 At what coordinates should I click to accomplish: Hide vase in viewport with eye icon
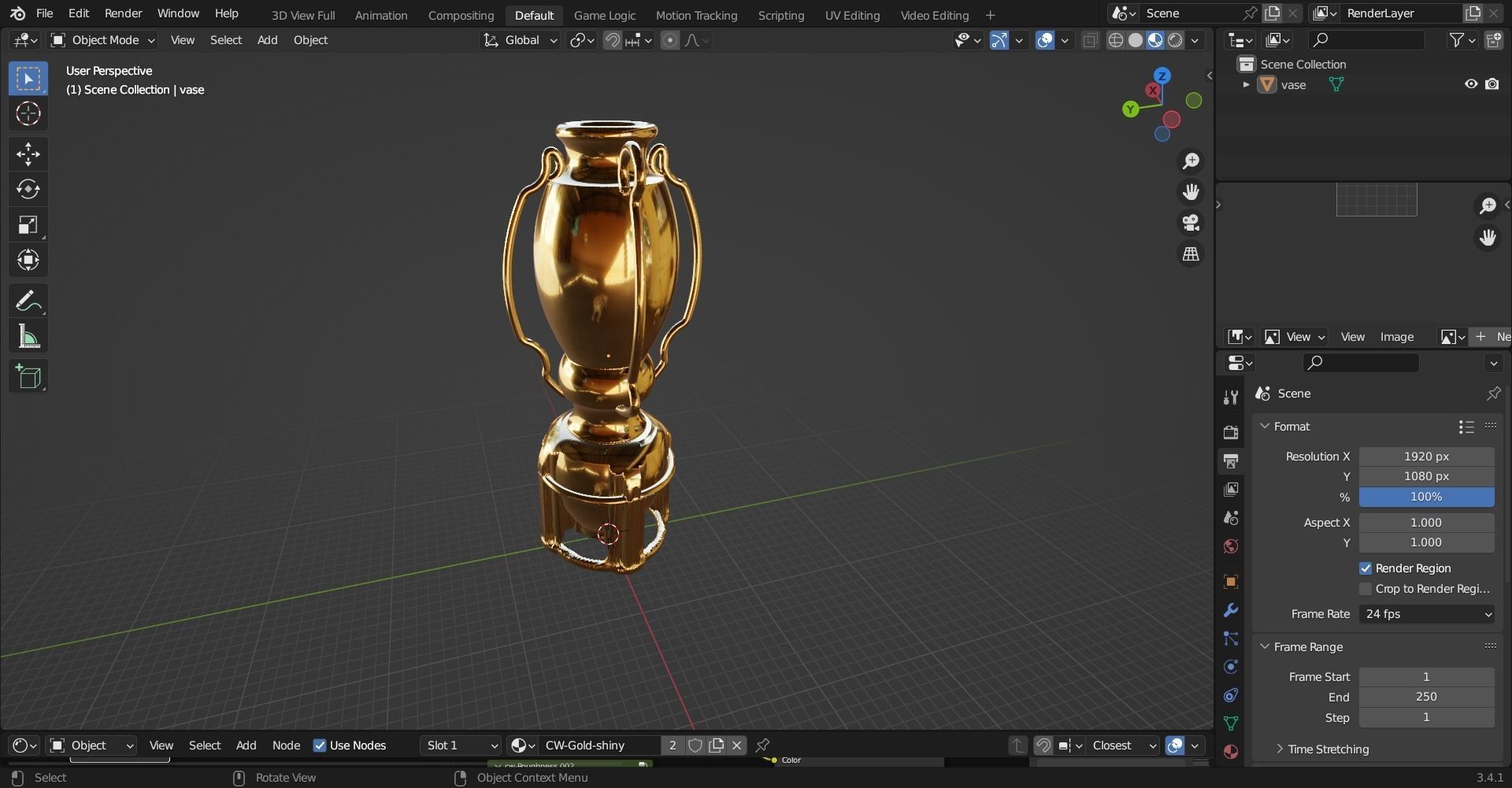point(1470,84)
